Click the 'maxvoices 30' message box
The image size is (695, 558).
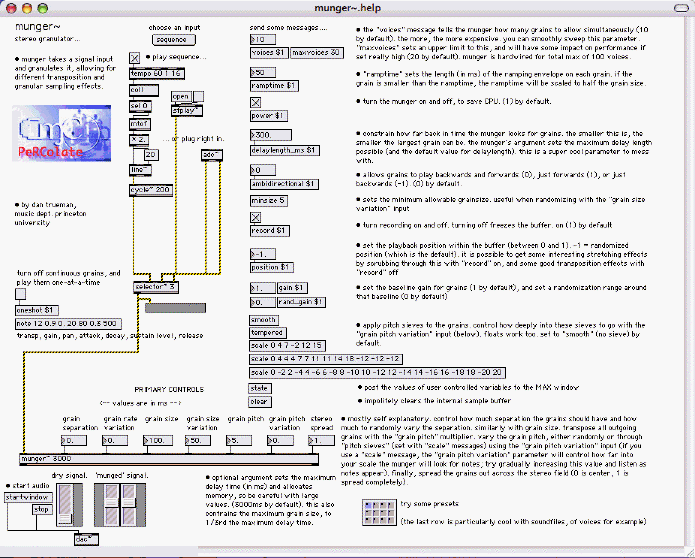click(x=316, y=53)
